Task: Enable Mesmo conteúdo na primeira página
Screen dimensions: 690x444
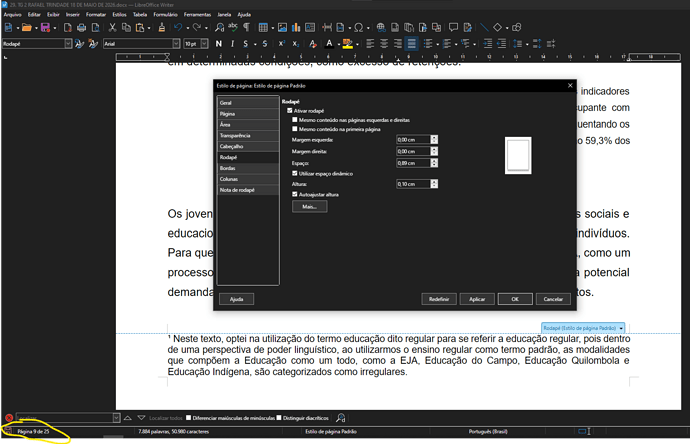Action: pyautogui.click(x=295, y=129)
